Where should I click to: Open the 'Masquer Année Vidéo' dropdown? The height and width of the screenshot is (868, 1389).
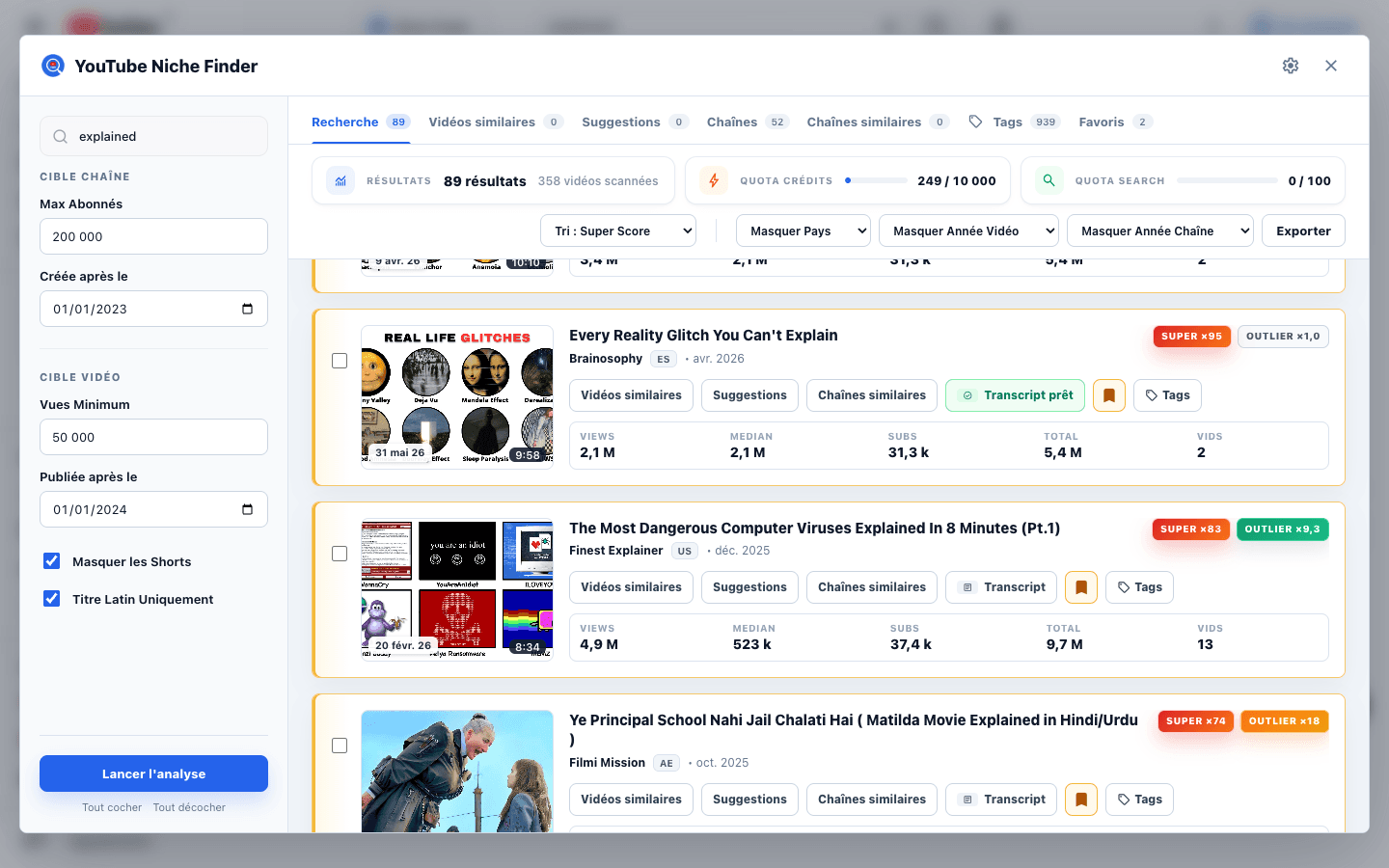968,231
